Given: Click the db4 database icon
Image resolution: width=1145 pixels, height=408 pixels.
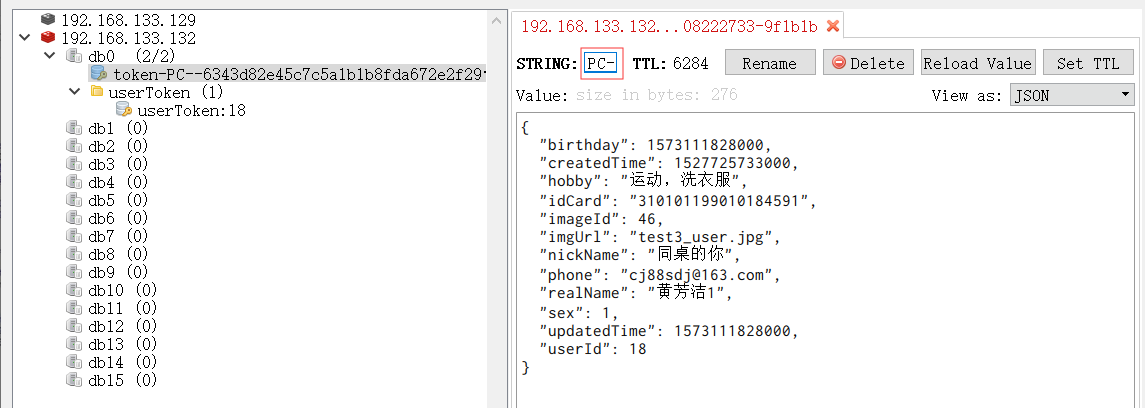Looking at the screenshot, I should tap(74, 182).
